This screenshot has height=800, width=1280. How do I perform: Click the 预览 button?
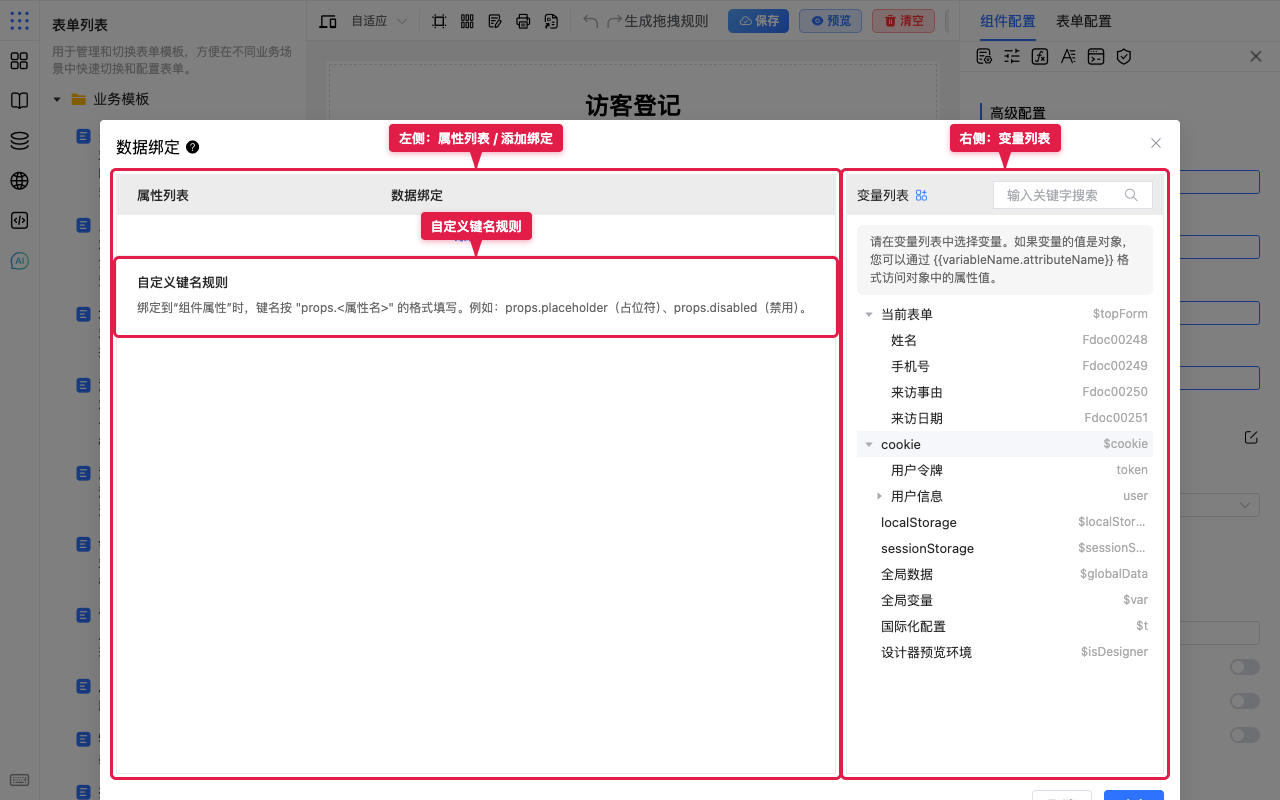(x=830, y=21)
